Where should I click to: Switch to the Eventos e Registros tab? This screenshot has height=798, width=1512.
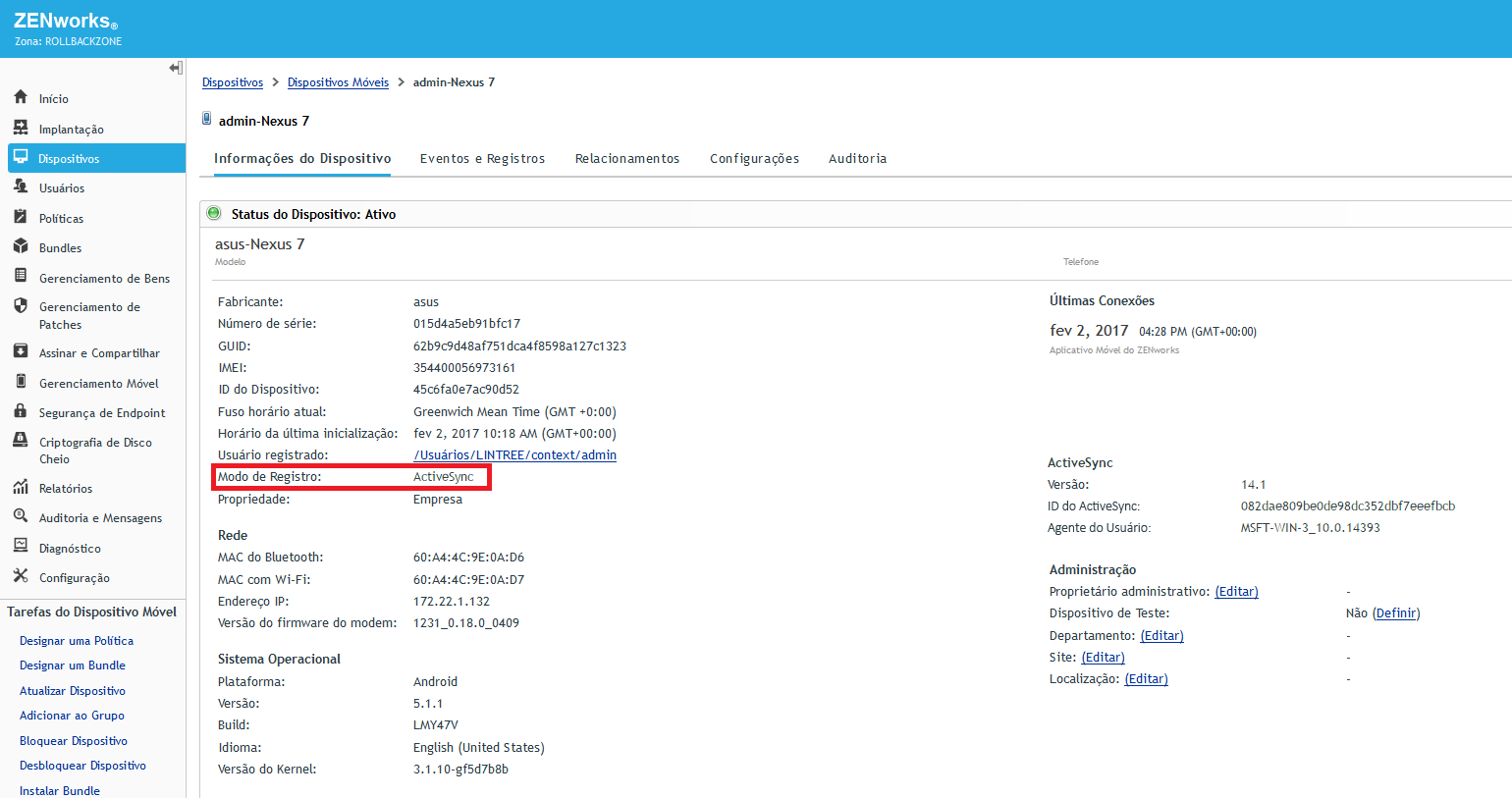(482, 158)
